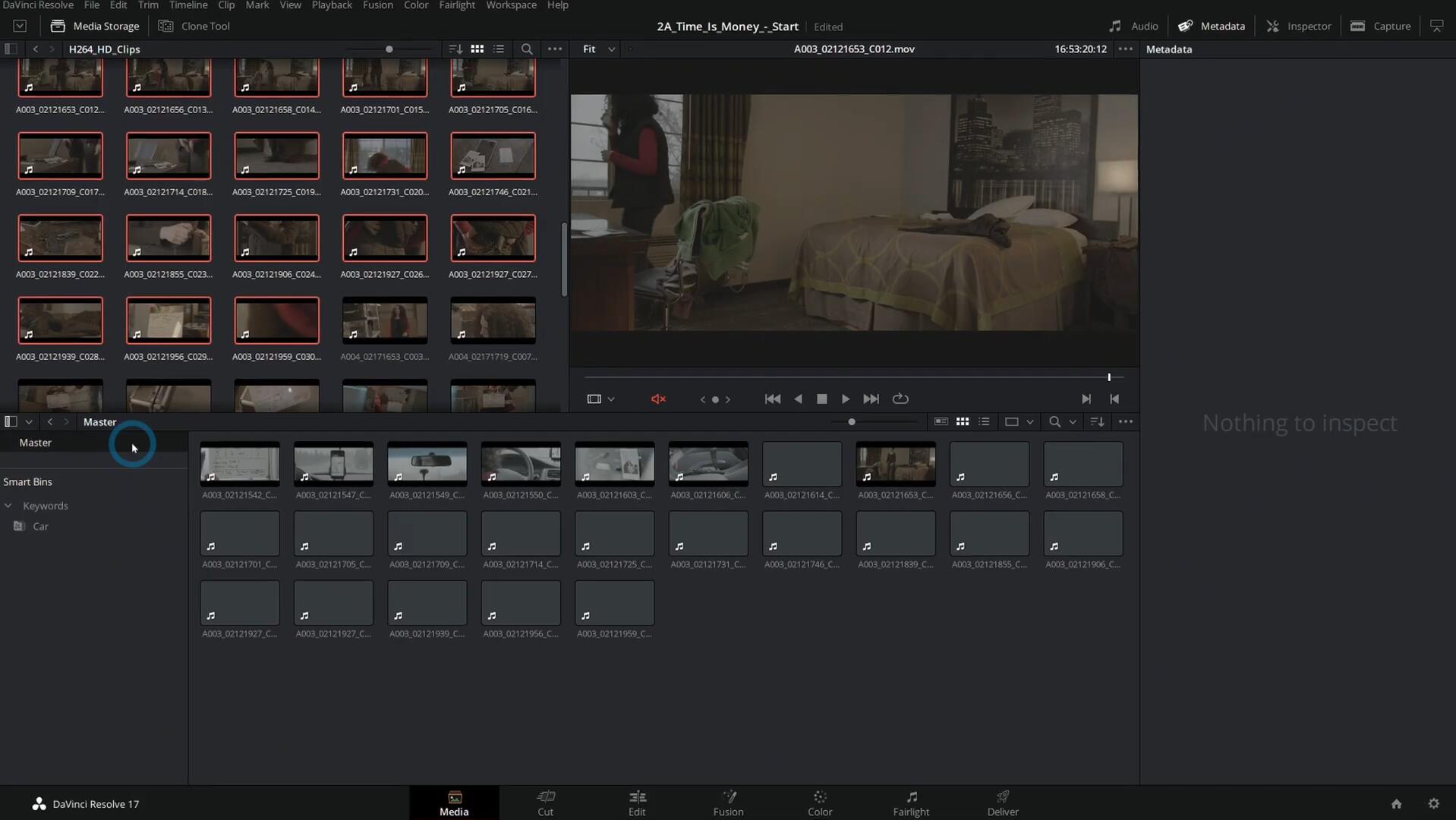Image resolution: width=1456 pixels, height=820 pixels.
Task: Unmute audio with the red speaker icon
Action: coord(658,399)
